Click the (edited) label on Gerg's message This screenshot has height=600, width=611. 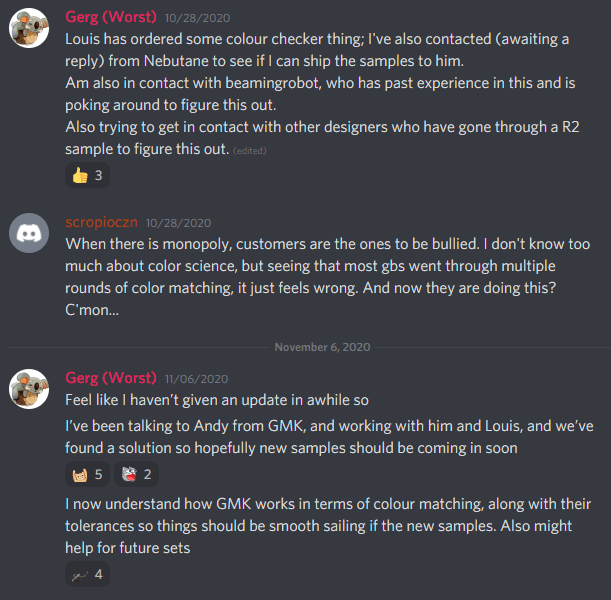250,150
